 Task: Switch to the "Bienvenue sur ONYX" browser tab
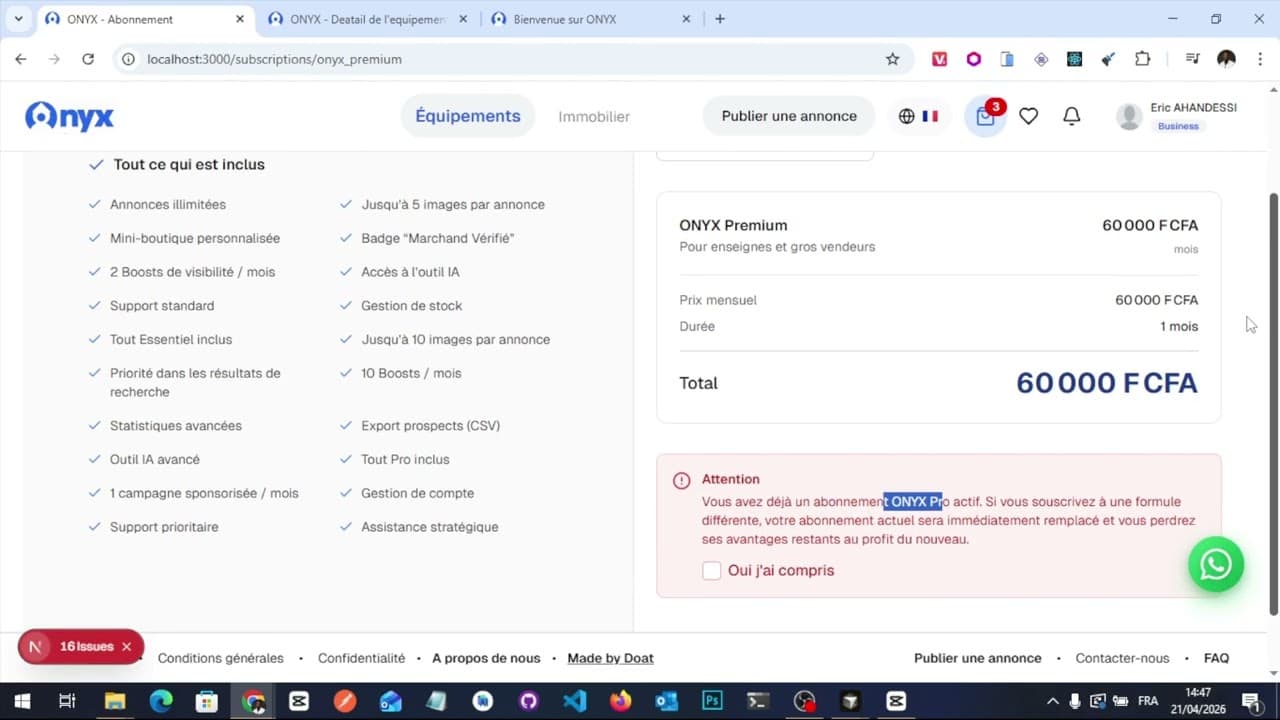tap(592, 19)
